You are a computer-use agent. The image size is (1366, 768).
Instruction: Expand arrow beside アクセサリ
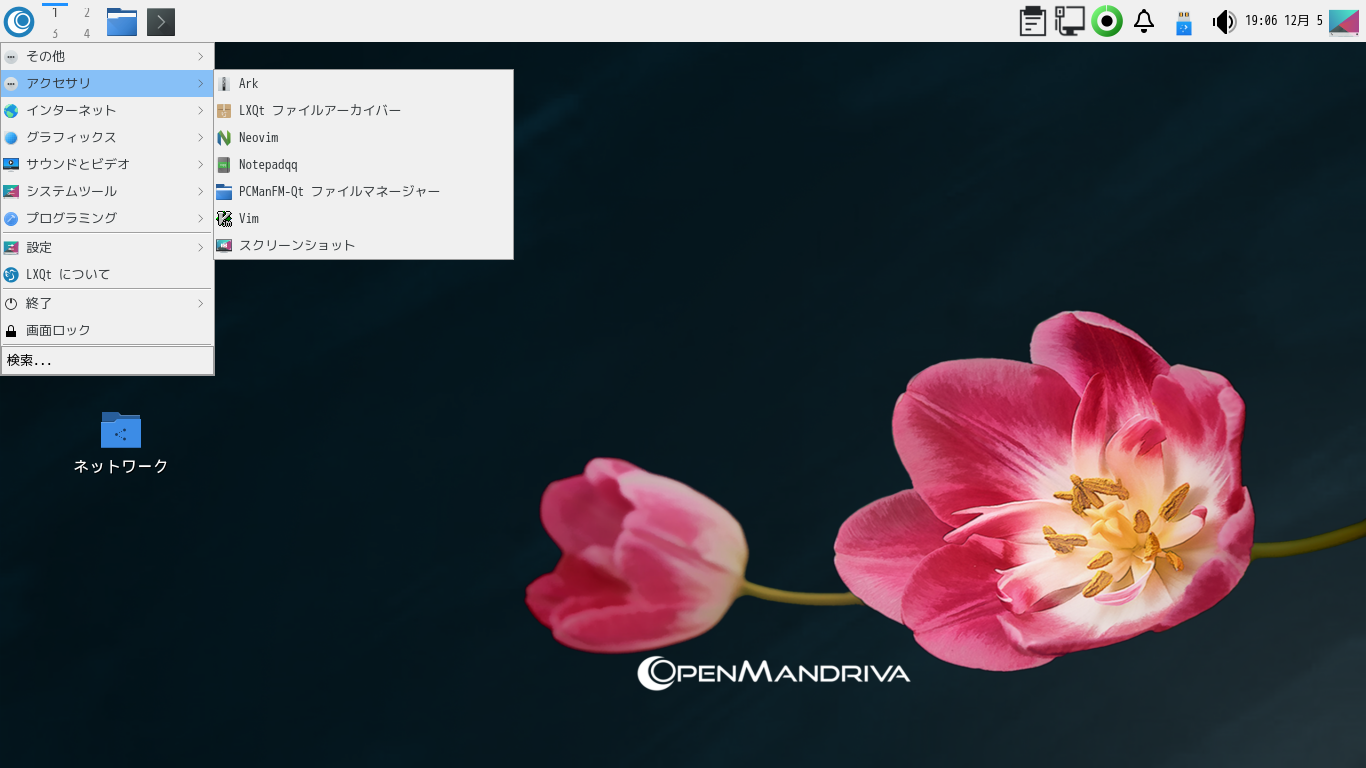tap(201, 84)
